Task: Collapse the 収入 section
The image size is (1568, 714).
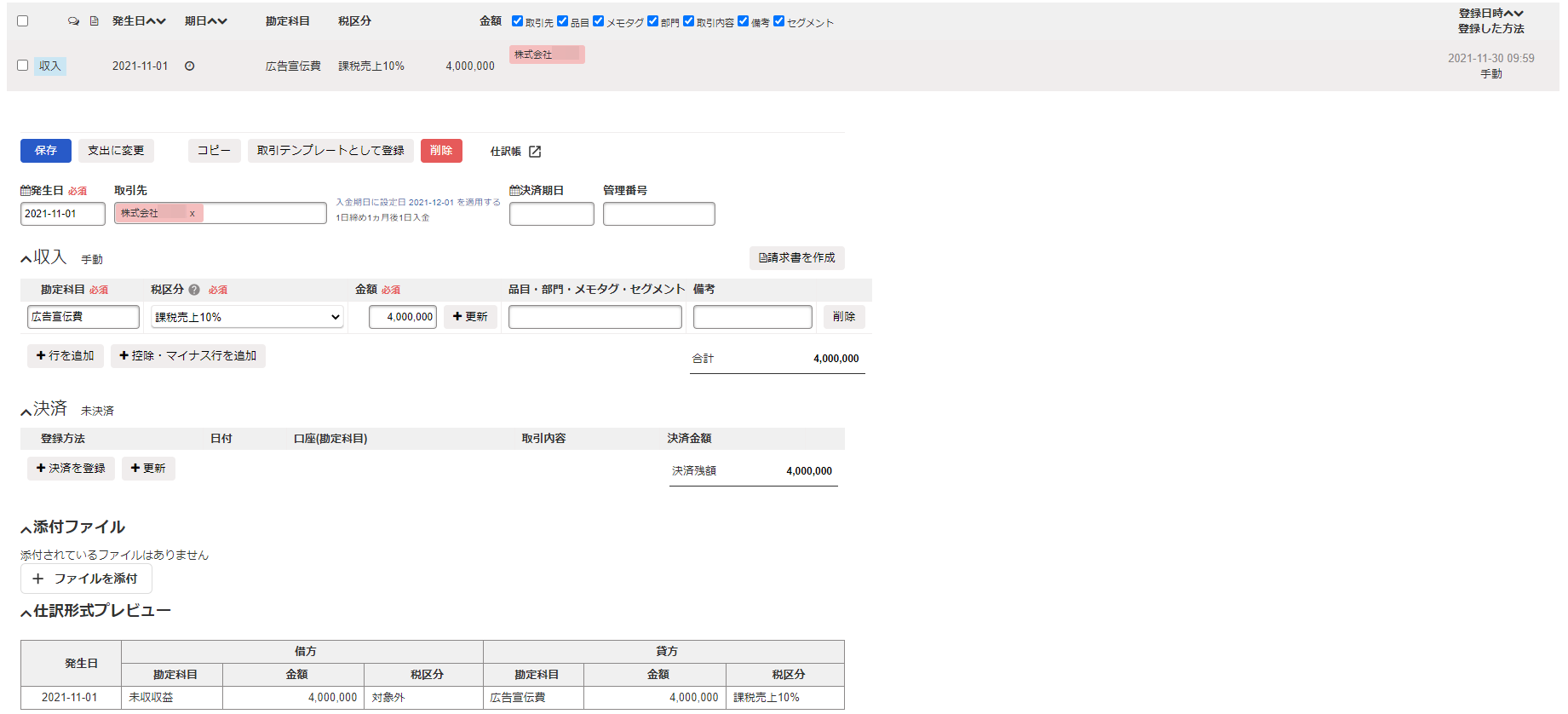Action: [26, 259]
